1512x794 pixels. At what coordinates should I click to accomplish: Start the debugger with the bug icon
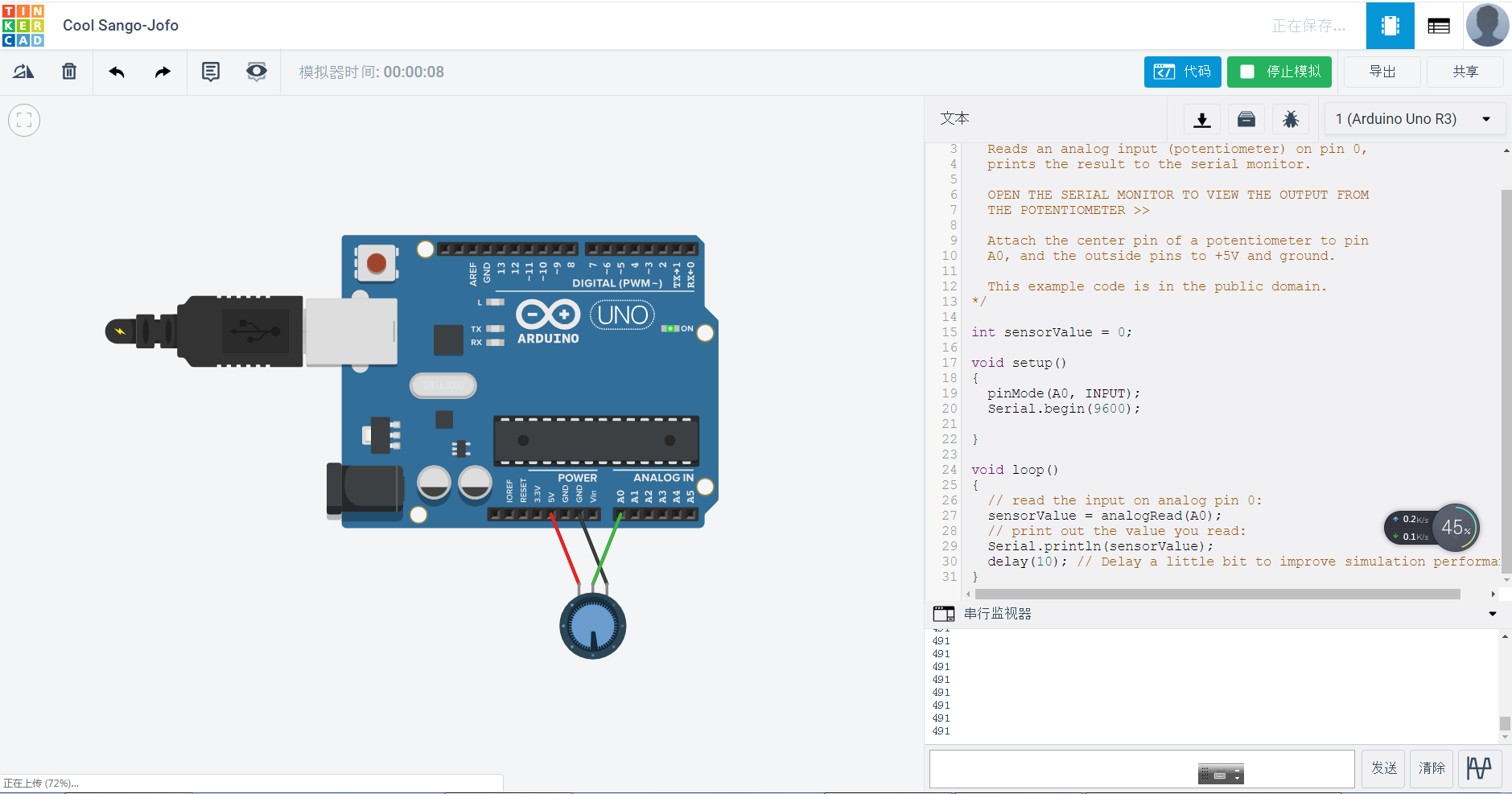tap(1290, 119)
